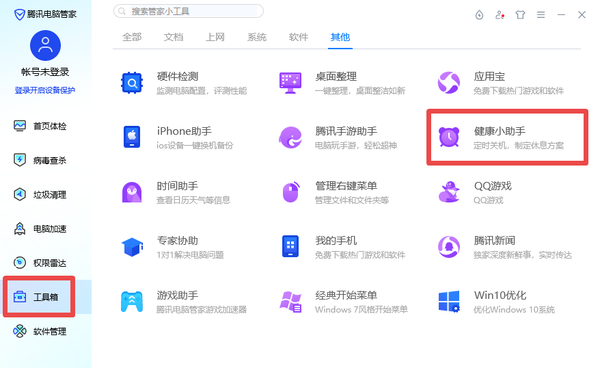Click the 专家协助 title text
This screenshot has width=600, height=368.
178,241
